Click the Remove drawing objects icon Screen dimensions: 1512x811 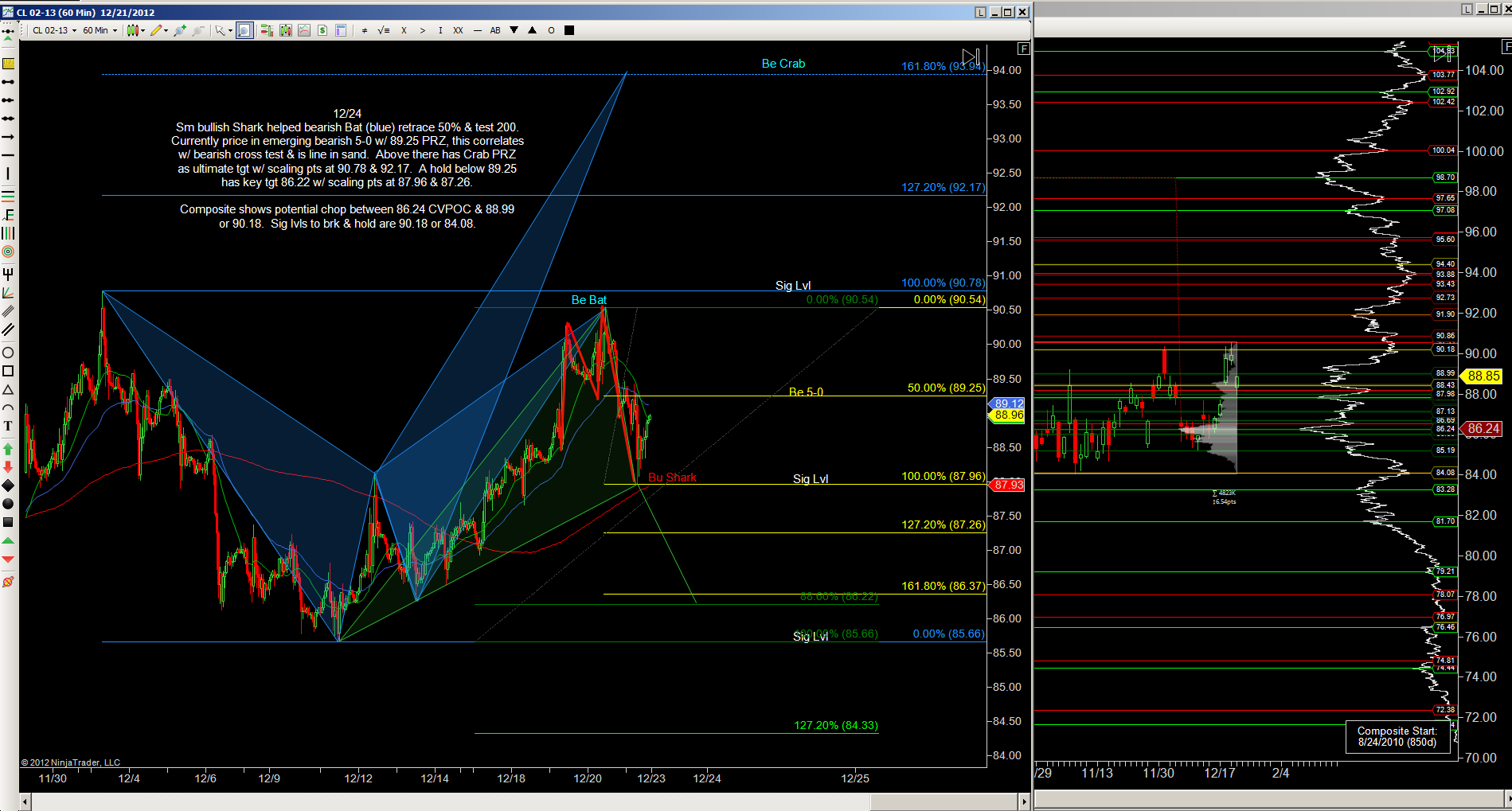(8, 582)
